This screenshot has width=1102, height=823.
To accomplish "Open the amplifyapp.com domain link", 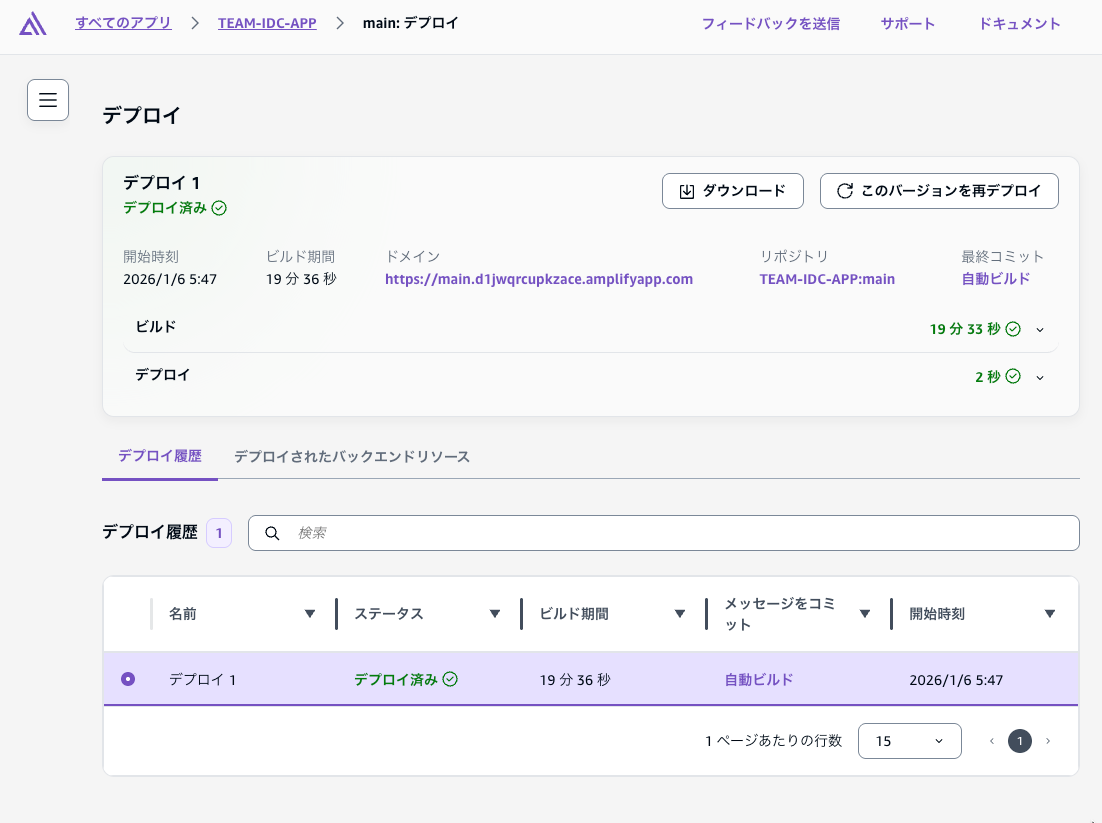I will [x=539, y=279].
